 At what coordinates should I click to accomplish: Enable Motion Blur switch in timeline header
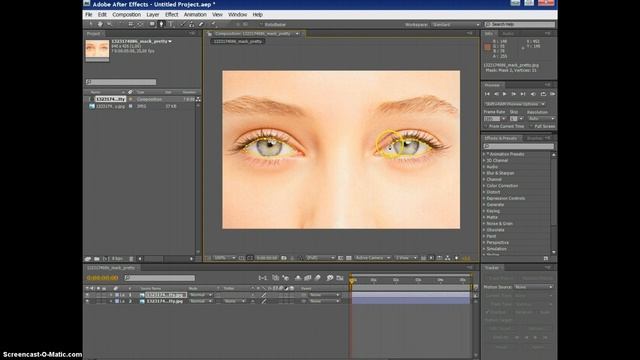pyautogui.click(x=318, y=278)
